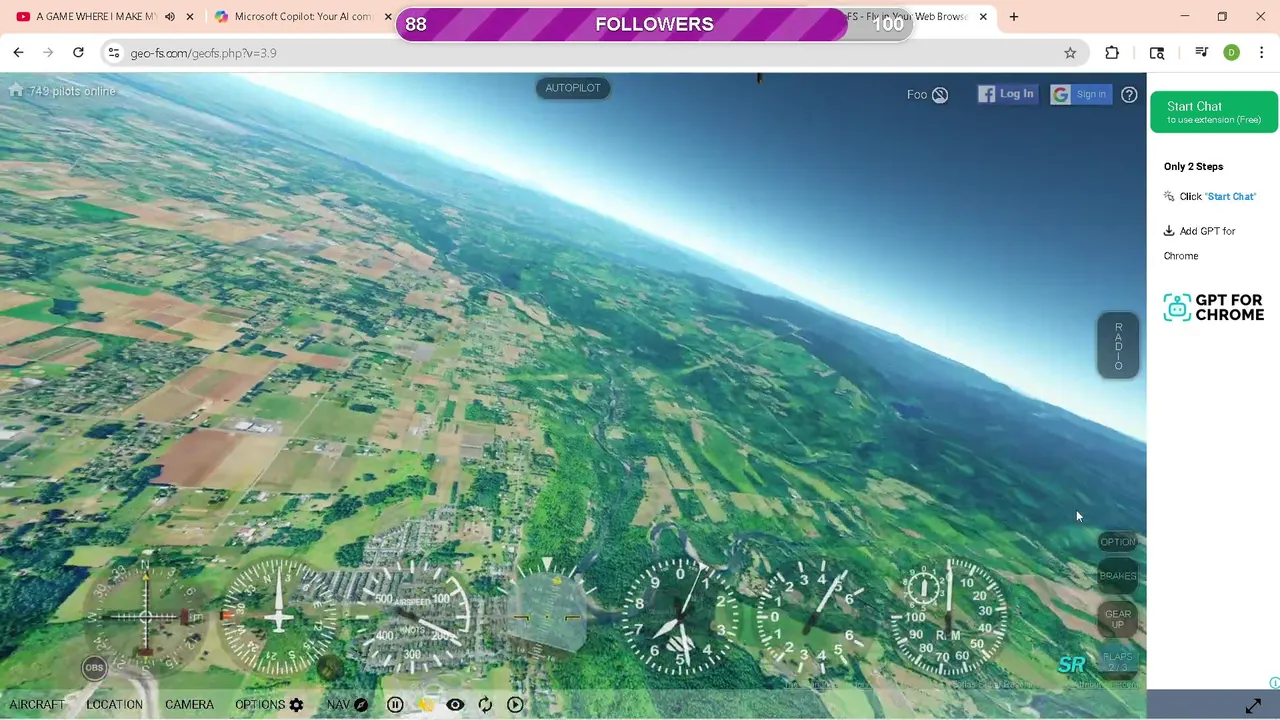Toggle the Foo chat mute icon
This screenshot has width=1280, height=720.
click(x=940, y=95)
